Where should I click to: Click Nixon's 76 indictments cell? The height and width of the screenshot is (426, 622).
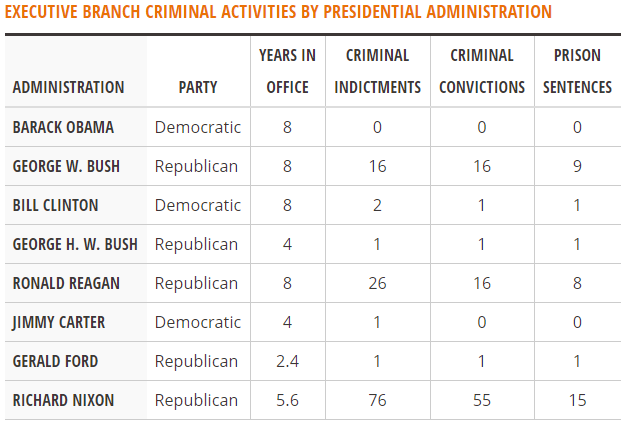[x=378, y=400]
